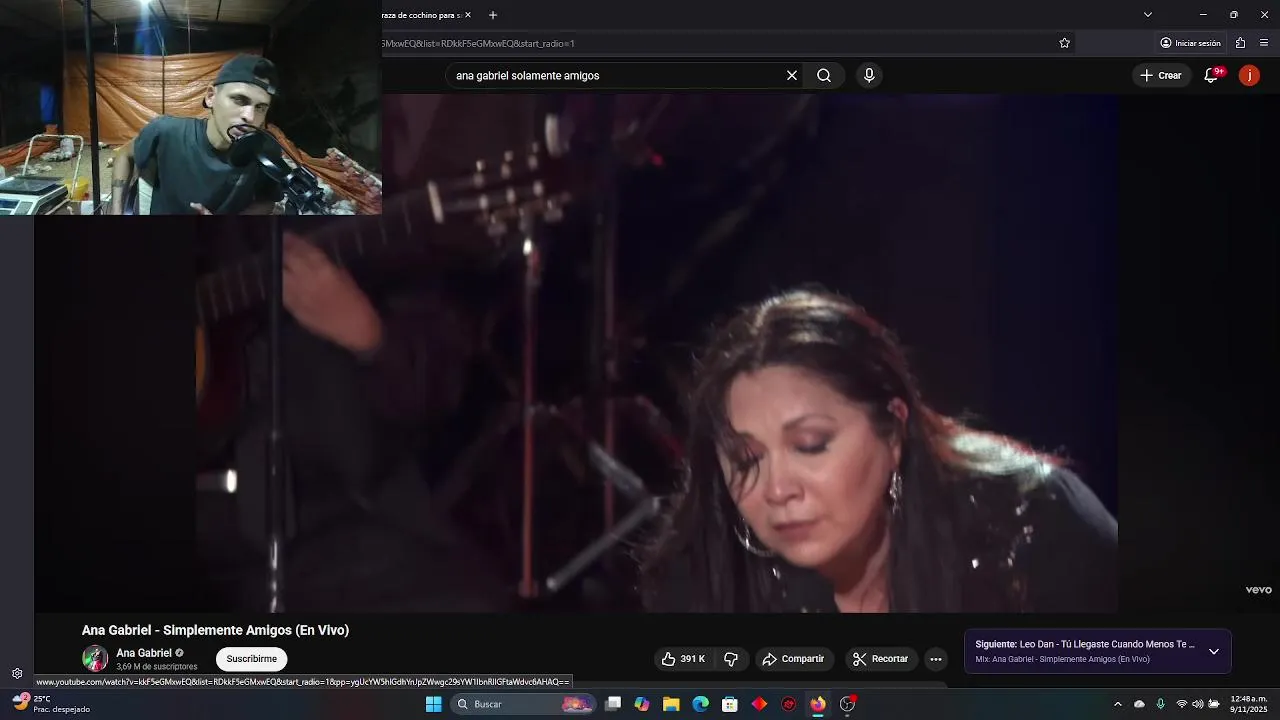This screenshot has height=720, width=1280.
Task: Expand the Siguiente mix playlist panel
Action: 1214,651
